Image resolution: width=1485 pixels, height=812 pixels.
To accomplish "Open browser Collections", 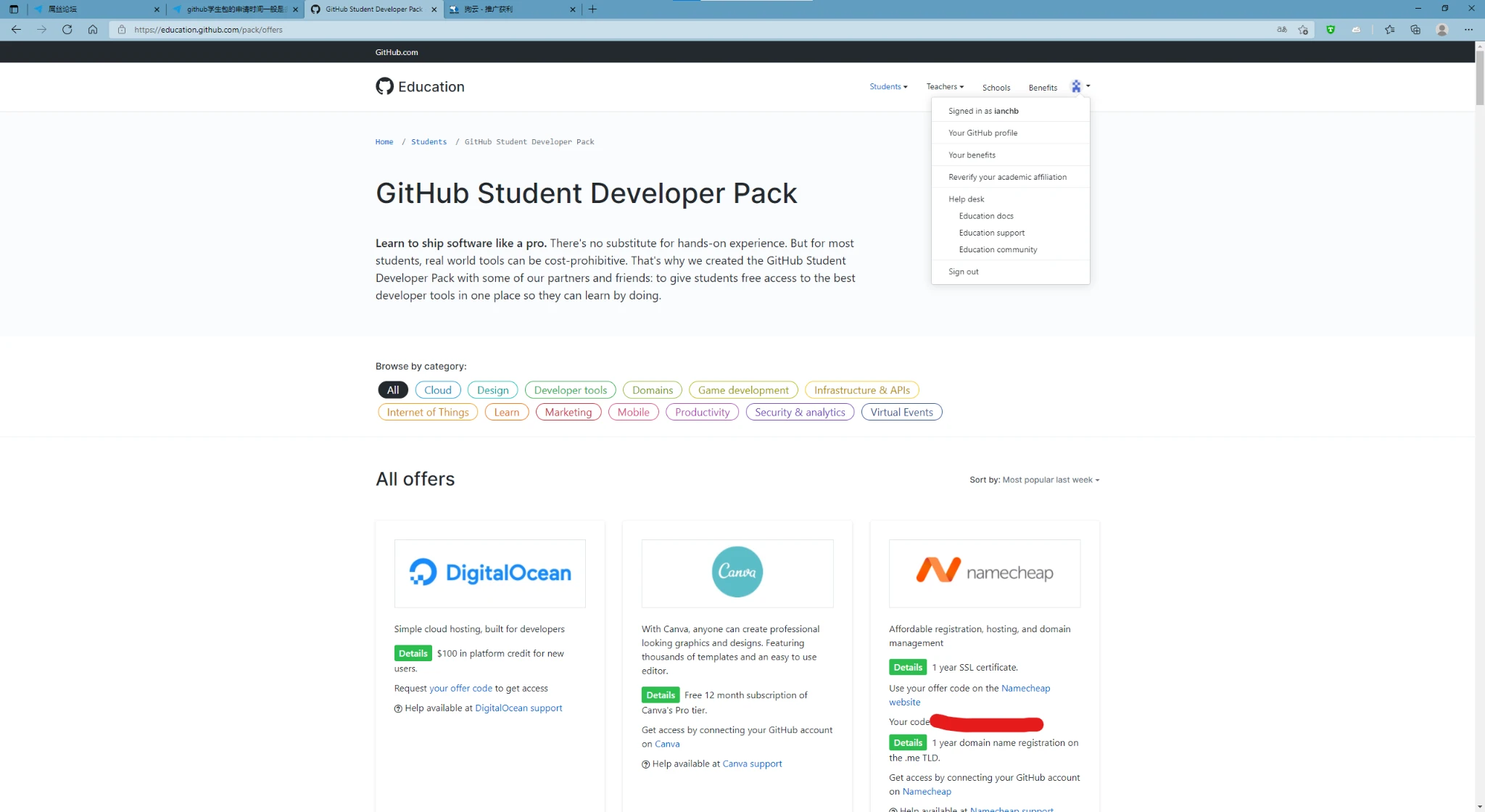I will (1415, 30).
